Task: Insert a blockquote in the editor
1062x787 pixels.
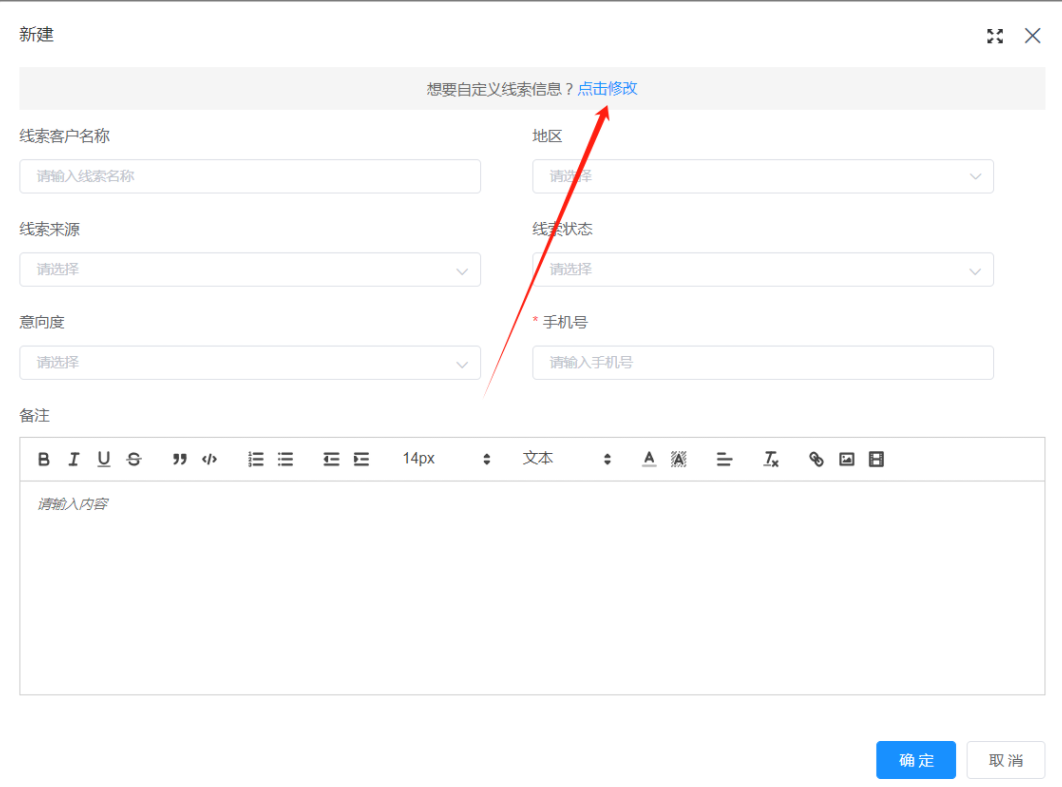Action: [x=180, y=459]
